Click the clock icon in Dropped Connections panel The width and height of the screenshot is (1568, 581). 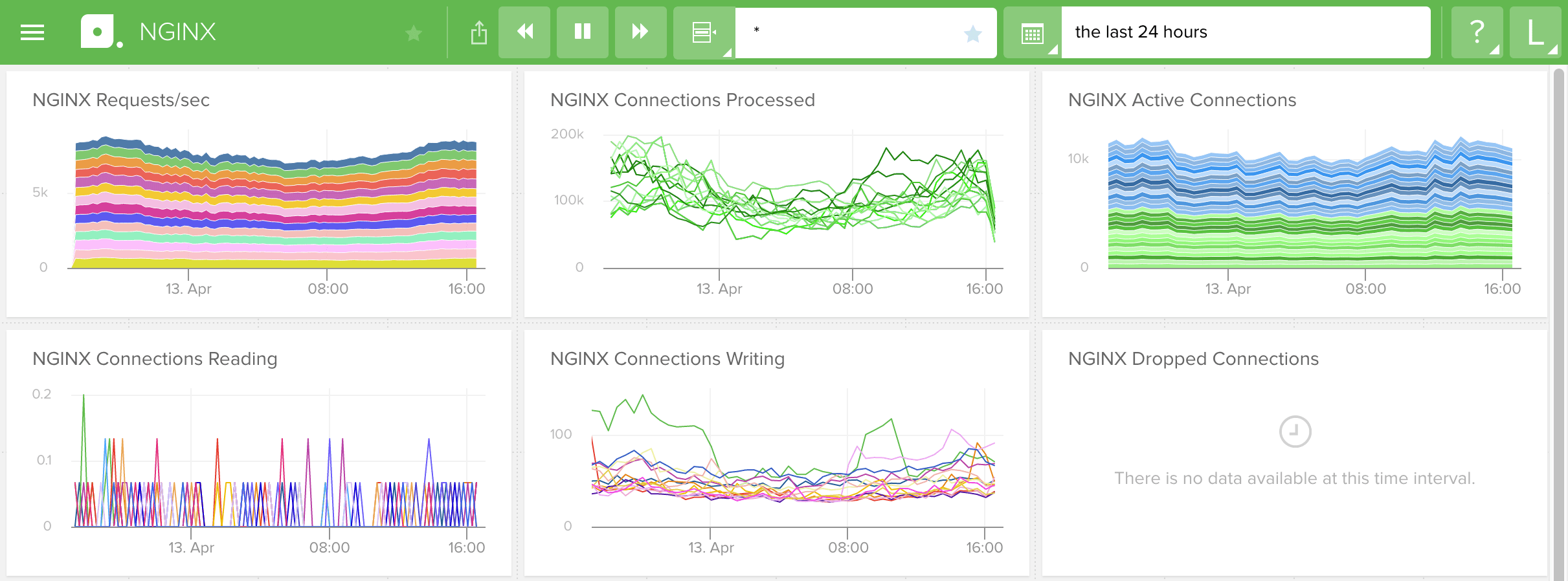(x=1295, y=432)
